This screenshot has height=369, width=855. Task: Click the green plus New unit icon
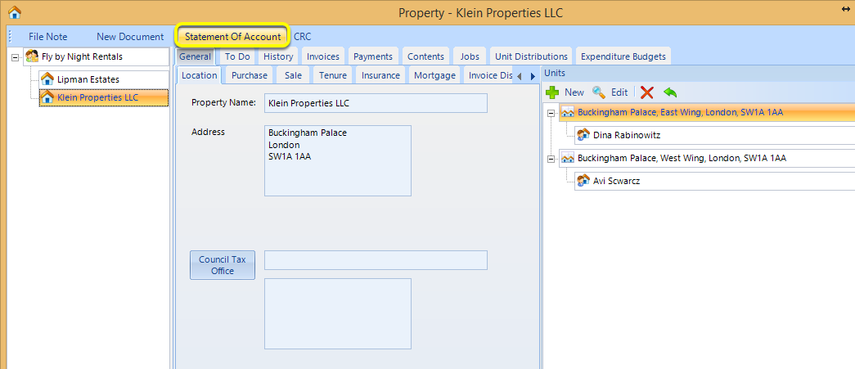pyautogui.click(x=553, y=92)
